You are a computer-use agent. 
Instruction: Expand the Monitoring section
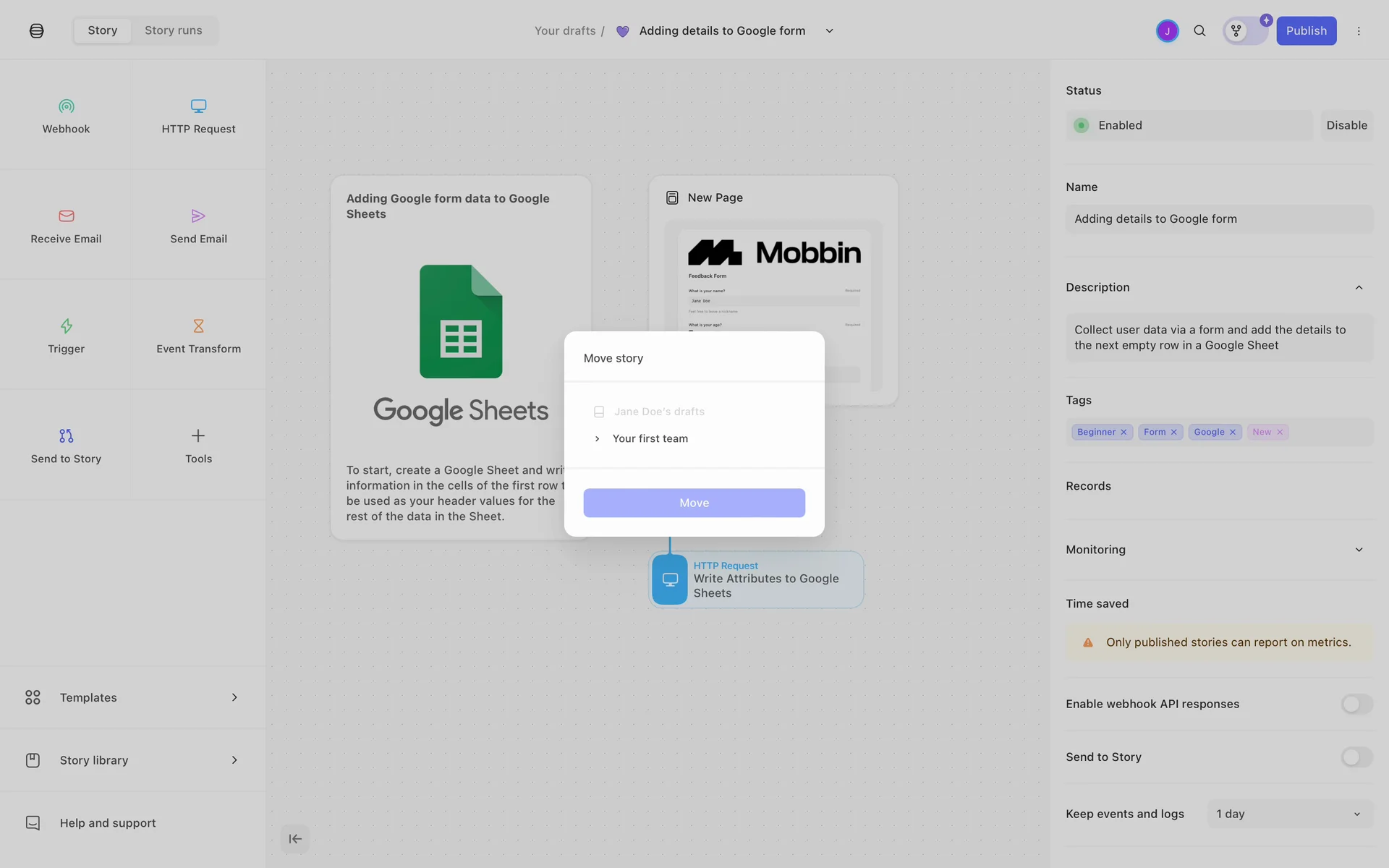pos(1359,550)
